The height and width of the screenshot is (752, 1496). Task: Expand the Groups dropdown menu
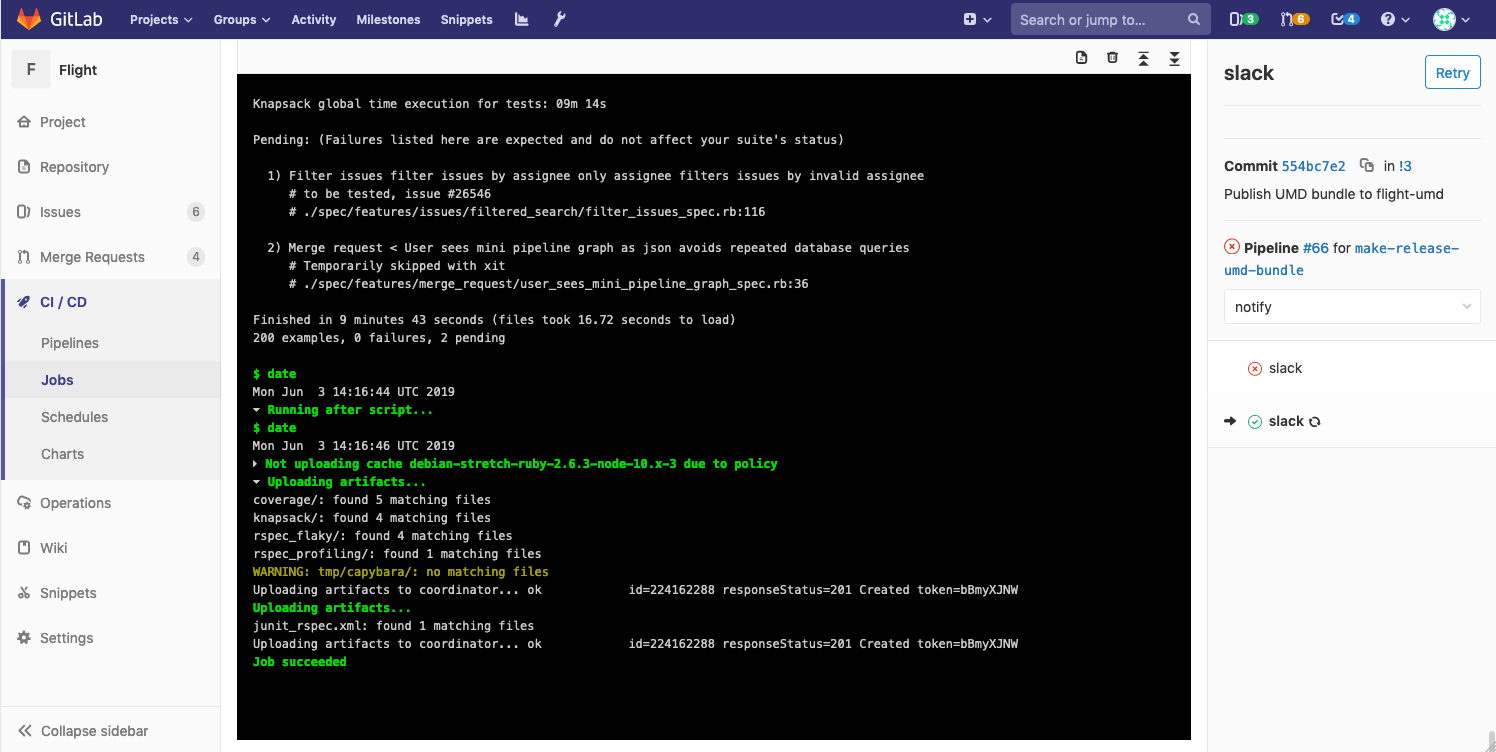coord(241,19)
